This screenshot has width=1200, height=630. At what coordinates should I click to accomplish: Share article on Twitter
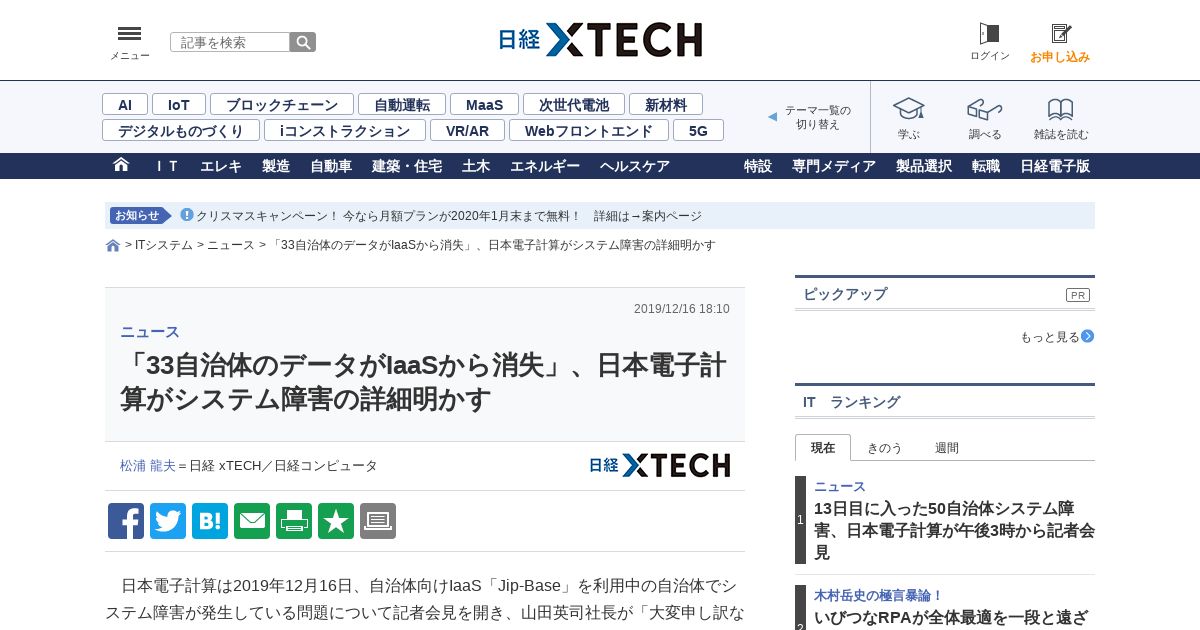168,521
